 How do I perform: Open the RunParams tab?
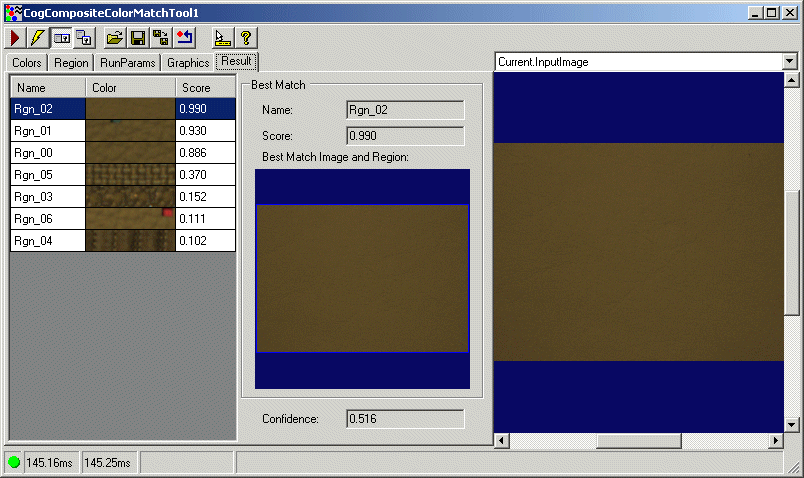pyautogui.click(x=128, y=63)
